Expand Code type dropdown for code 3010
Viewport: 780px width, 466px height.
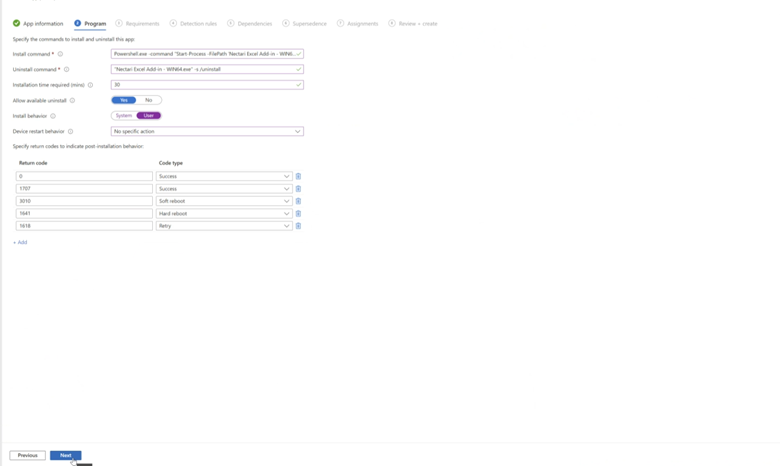click(224, 201)
